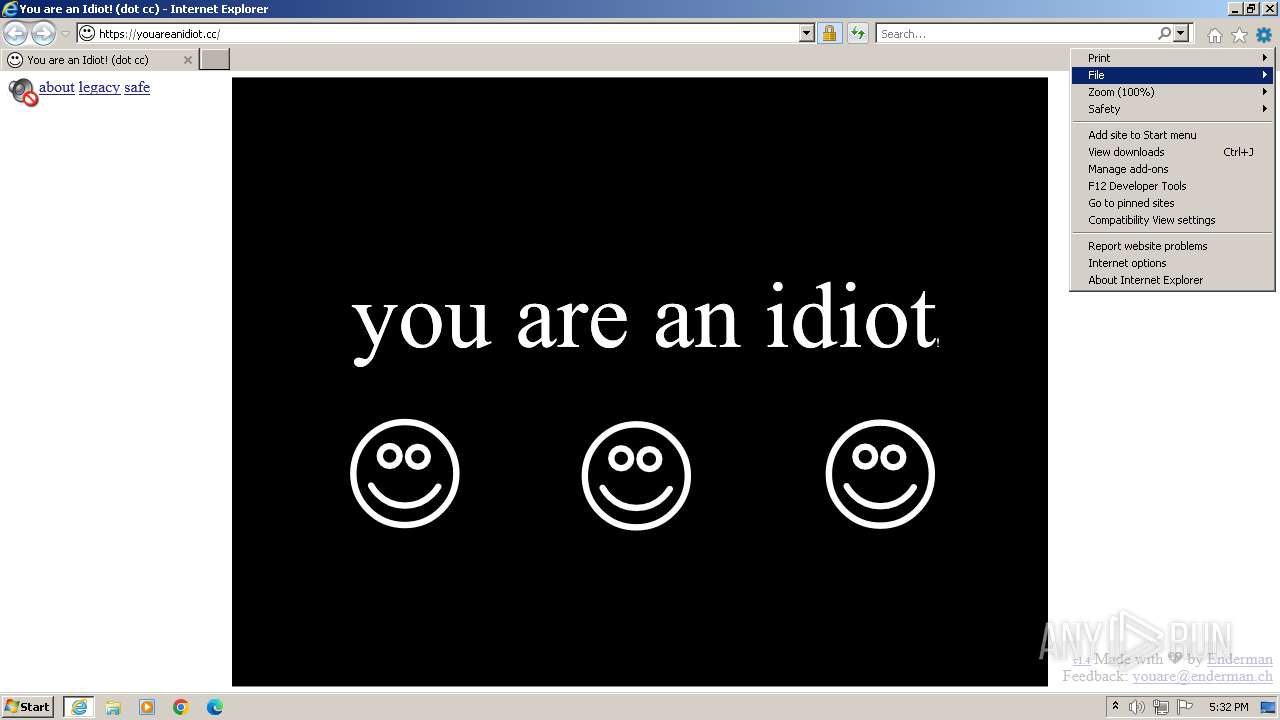The image size is (1280, 720).
Task: Focus the address bar URL field
Action: [x=447, y=34]
